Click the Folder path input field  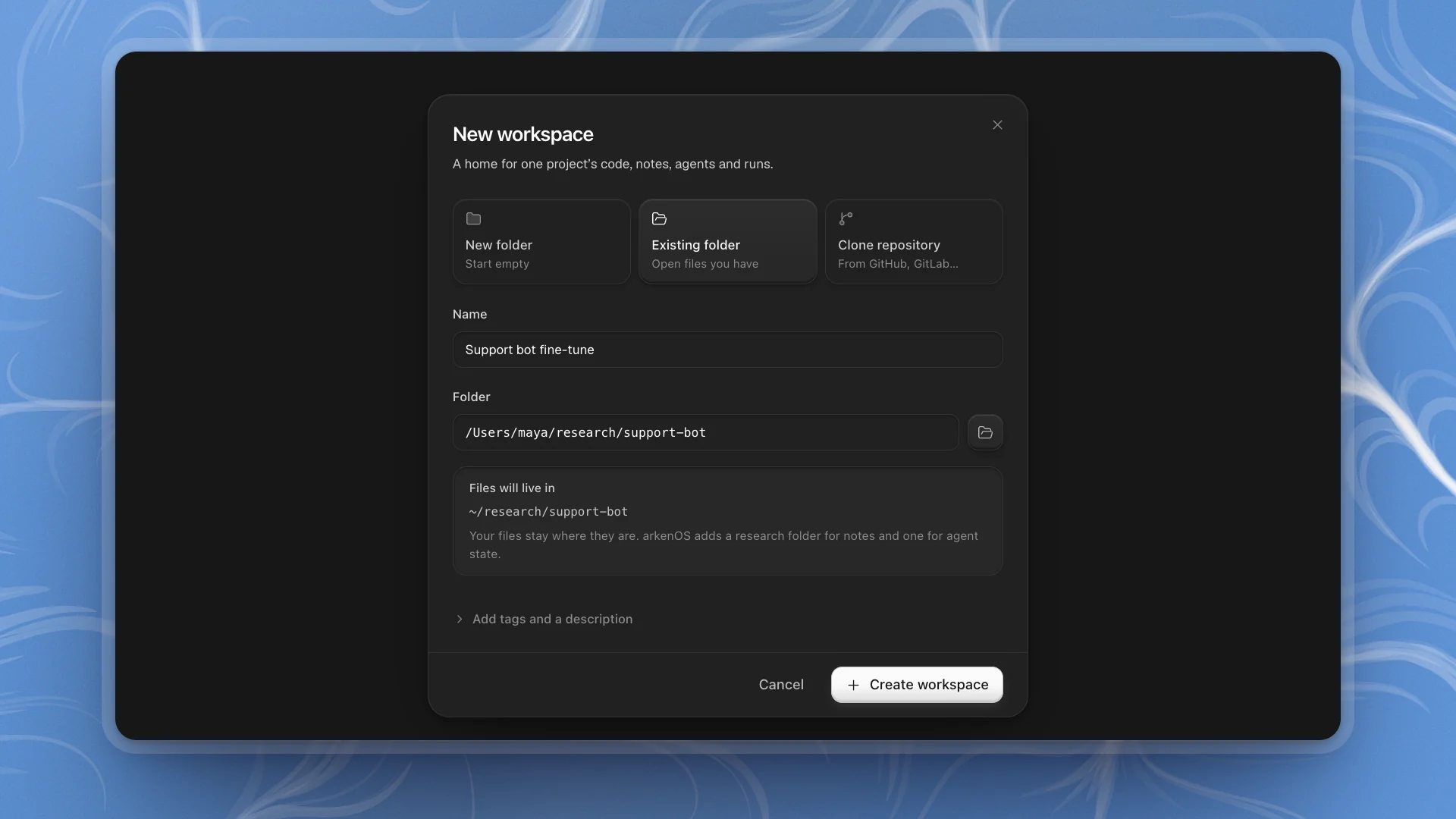pos(705,432)
